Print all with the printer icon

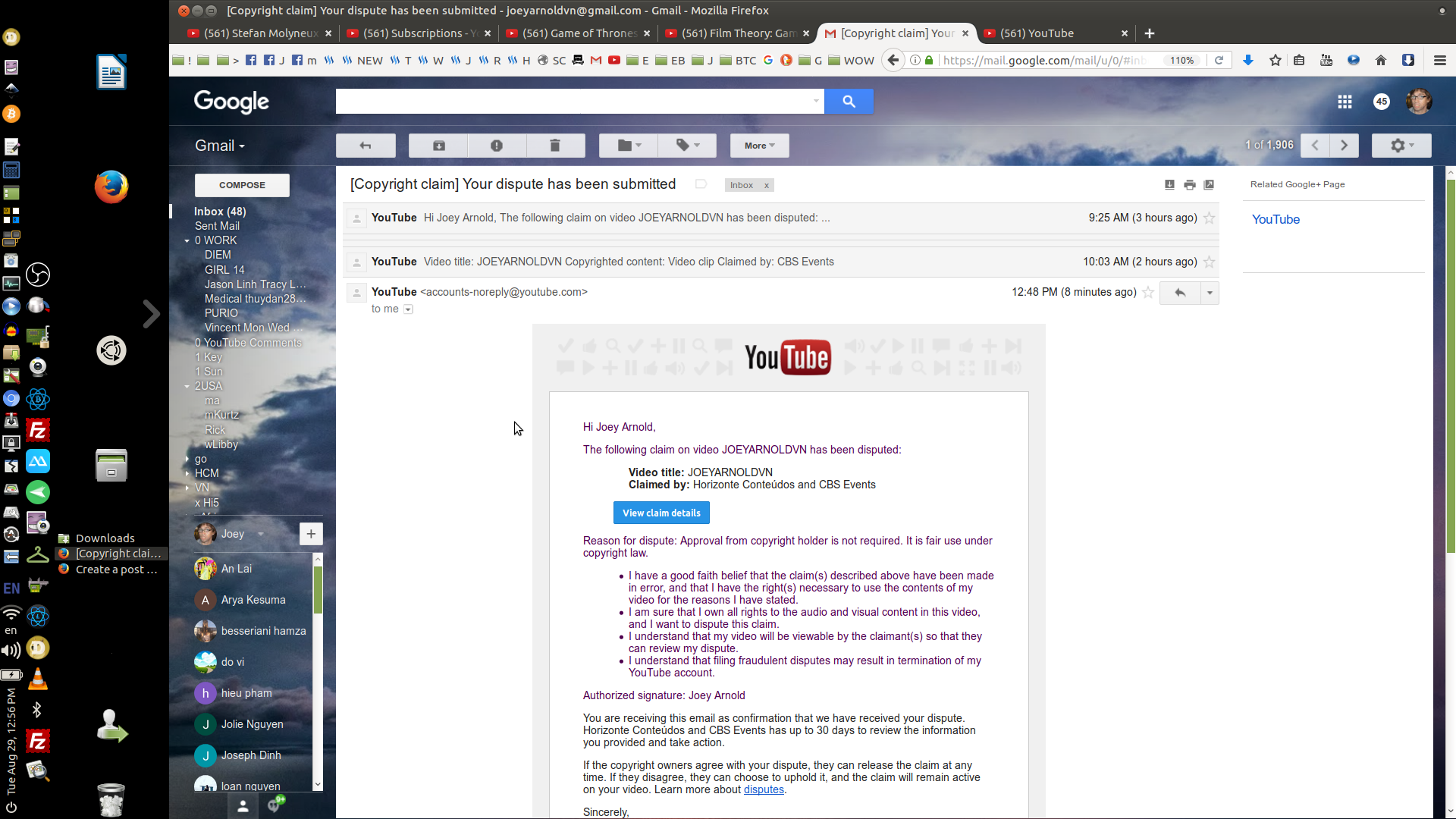click(1189, 184)
